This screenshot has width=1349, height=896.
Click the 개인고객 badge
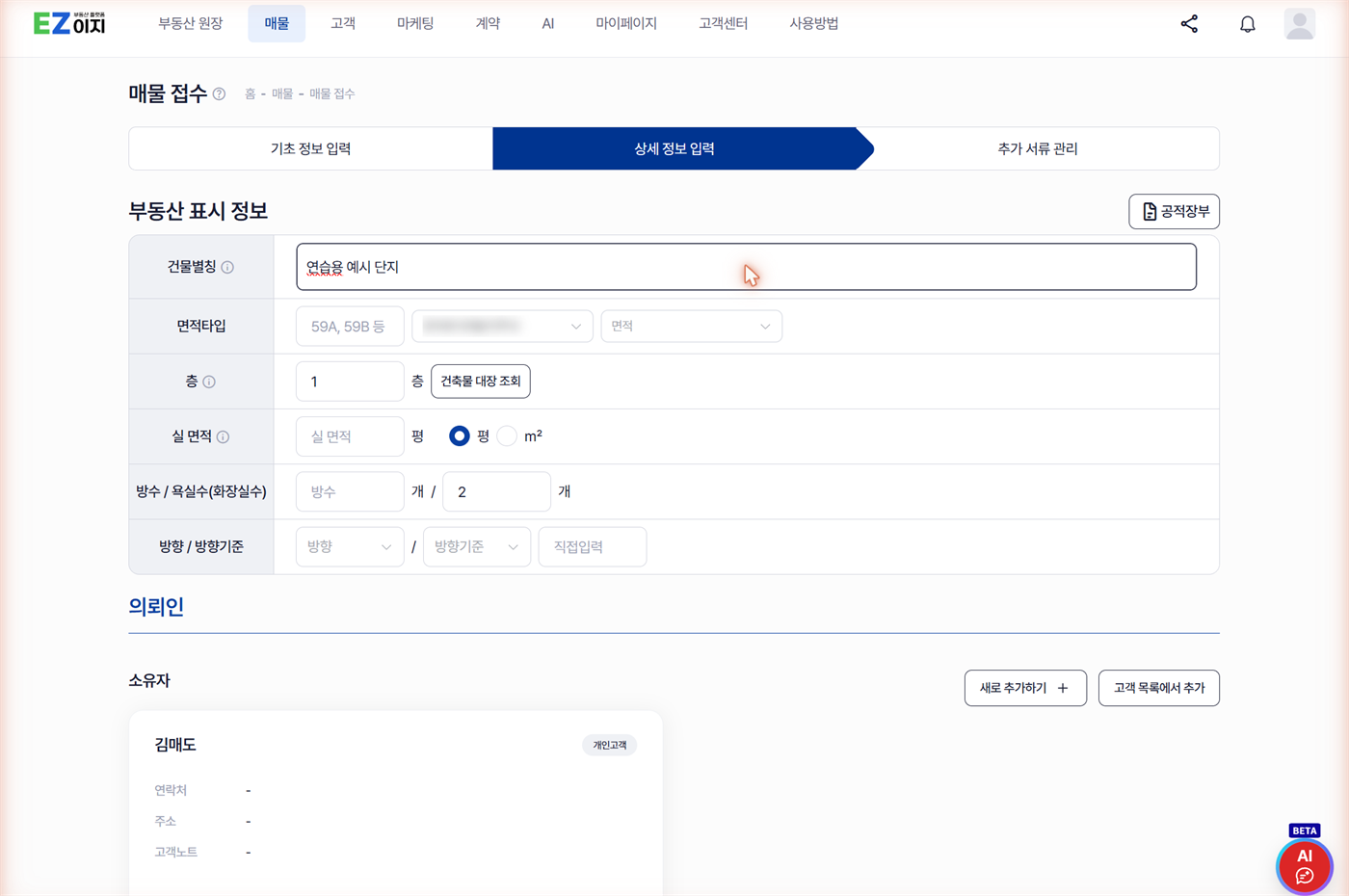[609, 746]
